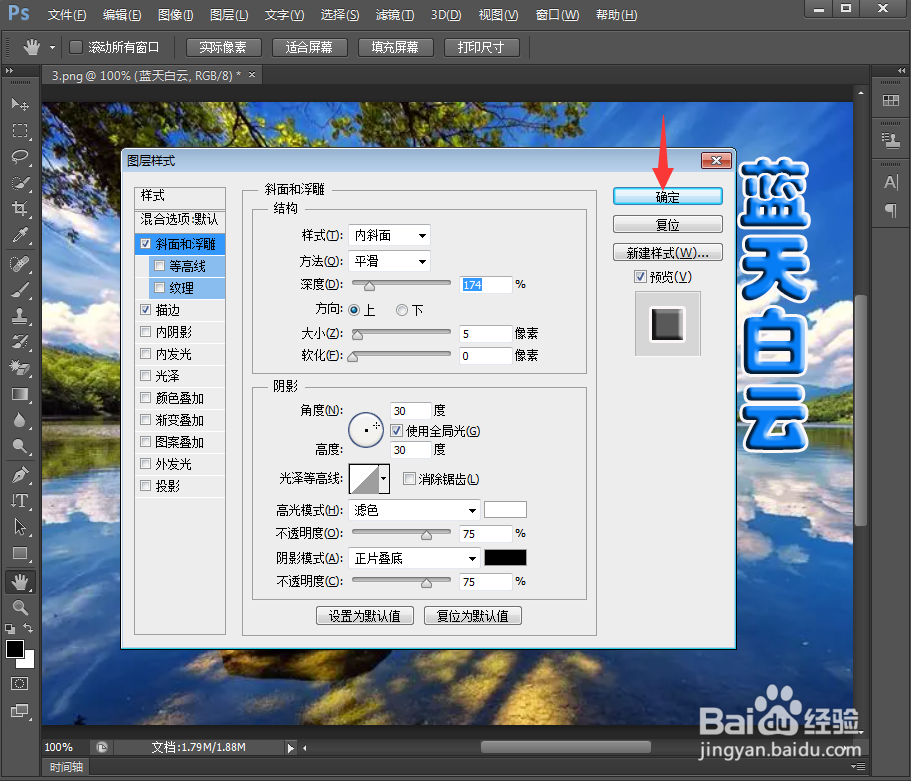Select the Quick Selection tool
The height and width of the screenshot is (781, 911).
tap(20, 183)
